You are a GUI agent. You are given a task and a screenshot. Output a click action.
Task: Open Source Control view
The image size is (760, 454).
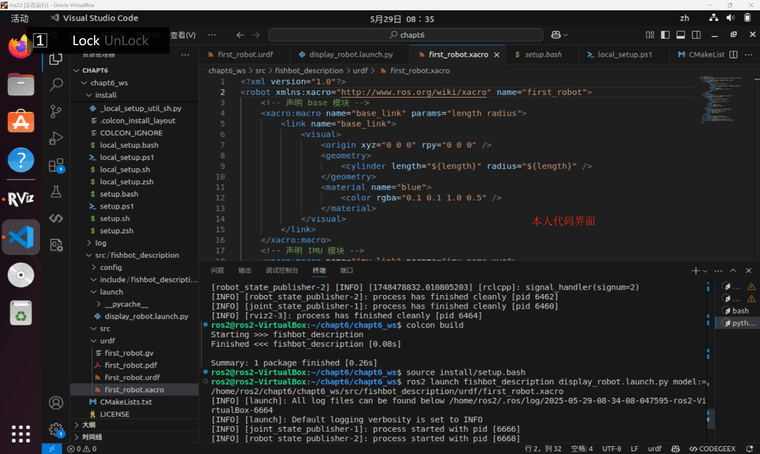tap(56, 112)
